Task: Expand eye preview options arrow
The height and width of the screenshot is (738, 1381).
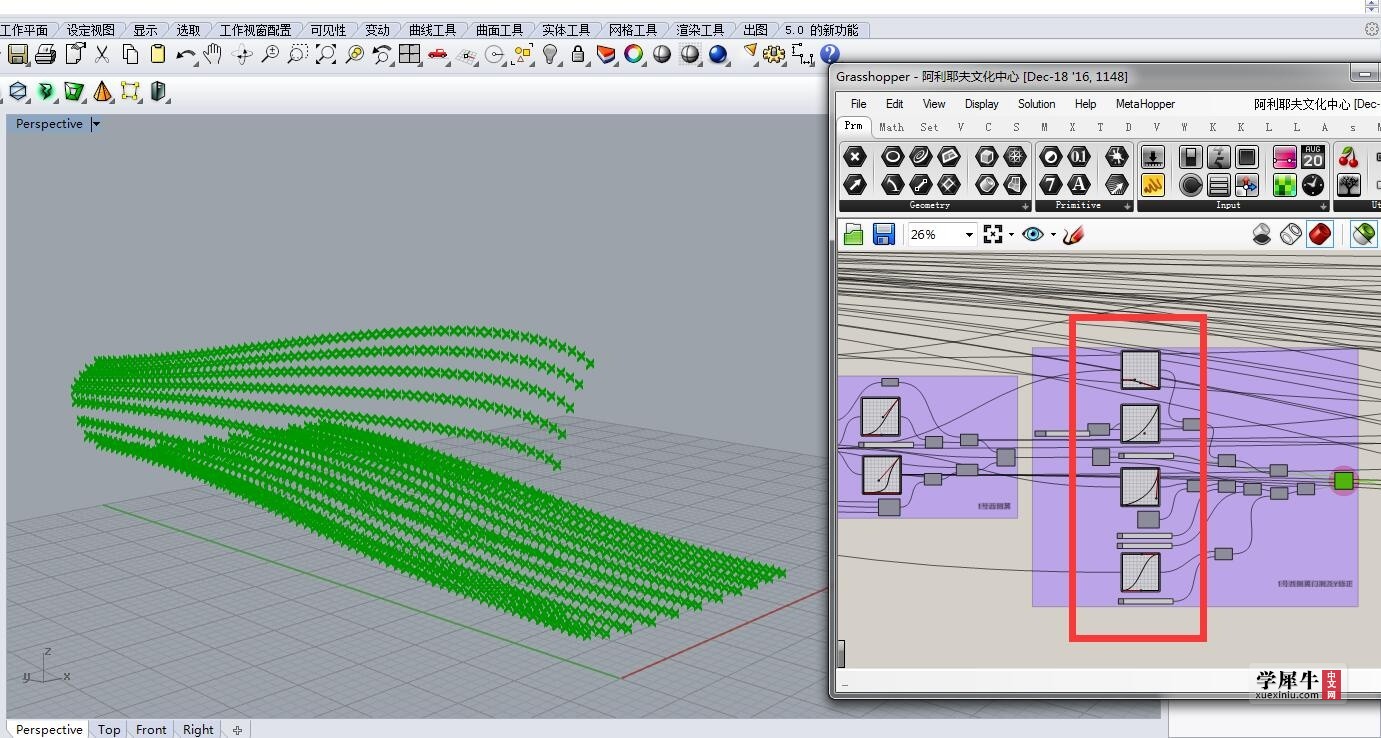Action: tap(1052, 234)
